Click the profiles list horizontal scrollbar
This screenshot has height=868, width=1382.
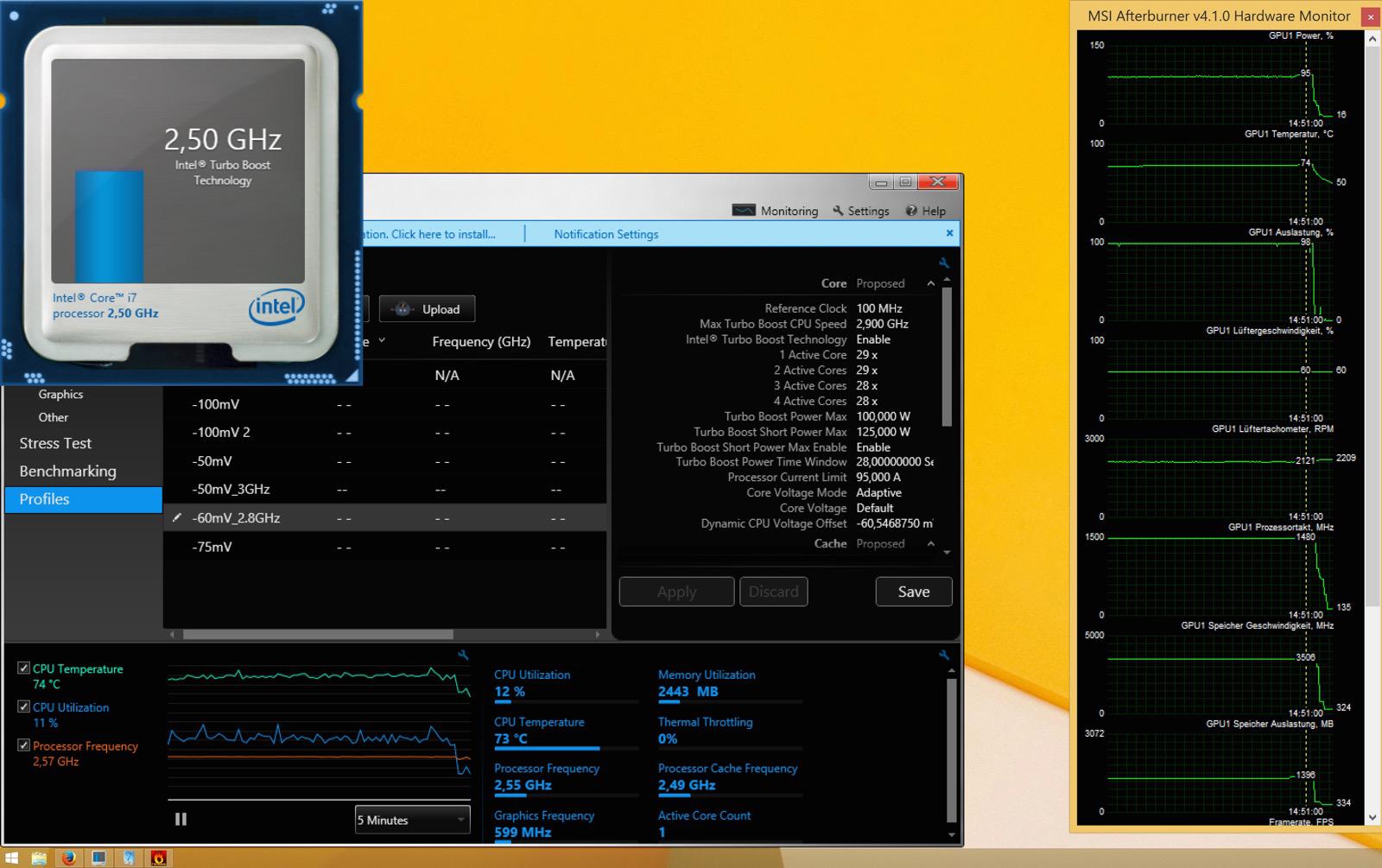coord(318,634)
